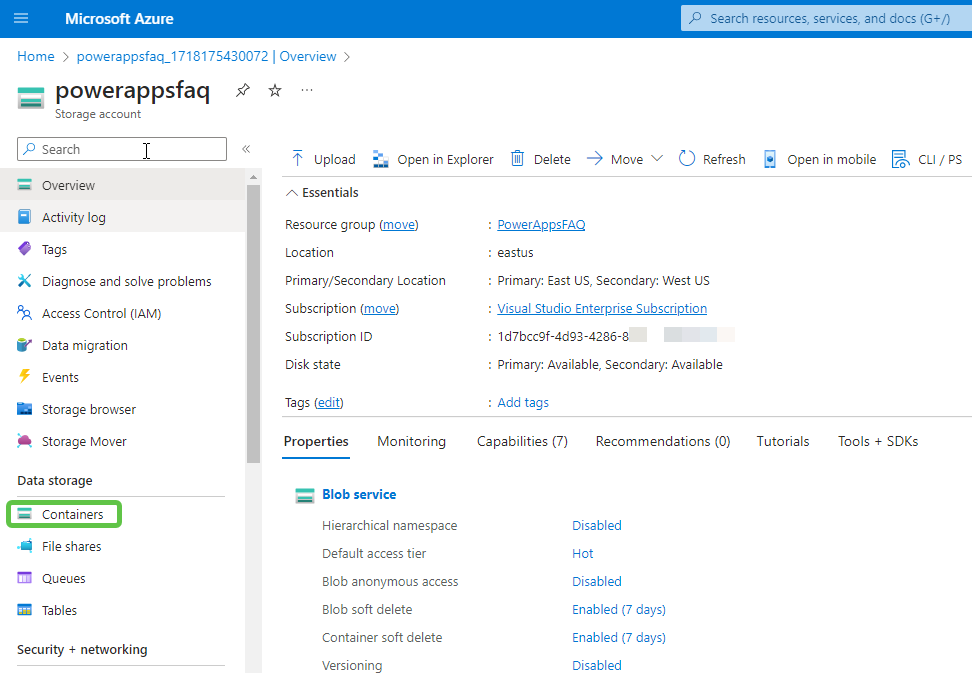Click the search box in sidebar
The width and height of the screenshot is (972, 673).
coord(121,148)
